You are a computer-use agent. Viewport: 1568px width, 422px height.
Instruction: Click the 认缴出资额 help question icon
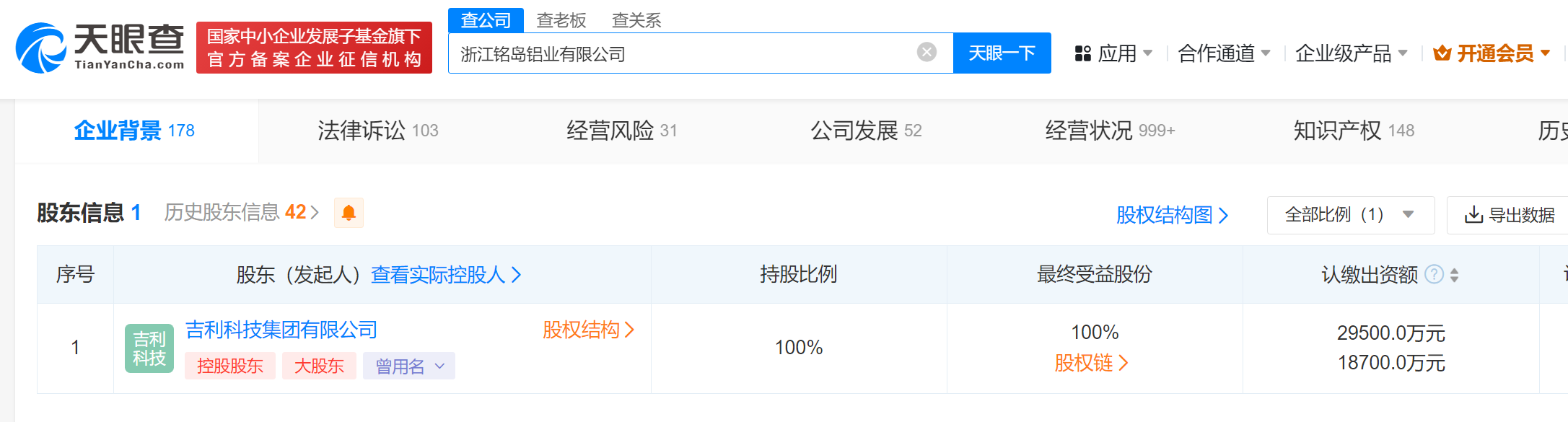pos(1435,274)
